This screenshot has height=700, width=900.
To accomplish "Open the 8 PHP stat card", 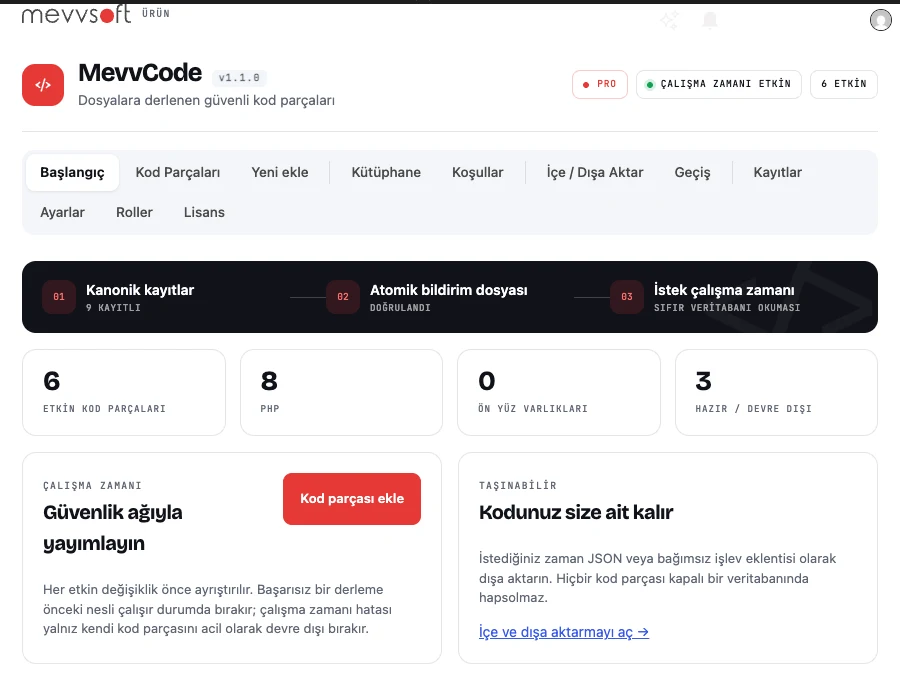I will pos(342,392).
